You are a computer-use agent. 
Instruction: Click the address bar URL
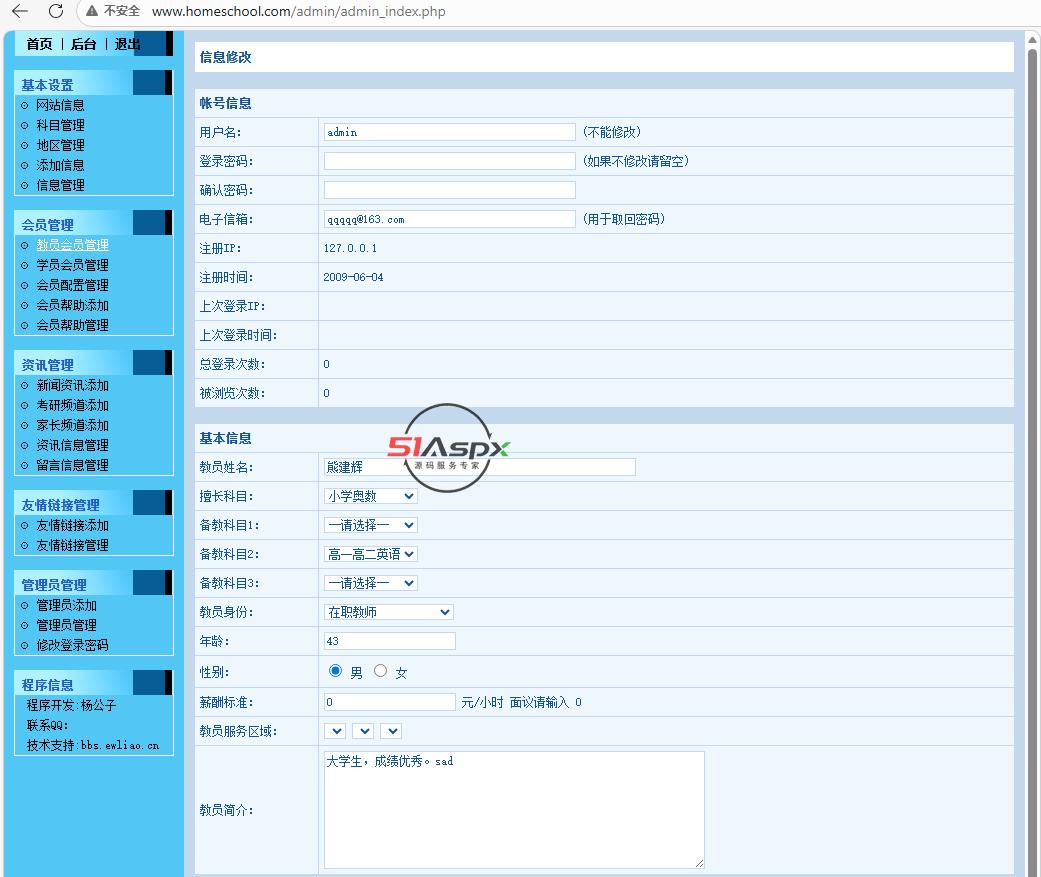299,11
